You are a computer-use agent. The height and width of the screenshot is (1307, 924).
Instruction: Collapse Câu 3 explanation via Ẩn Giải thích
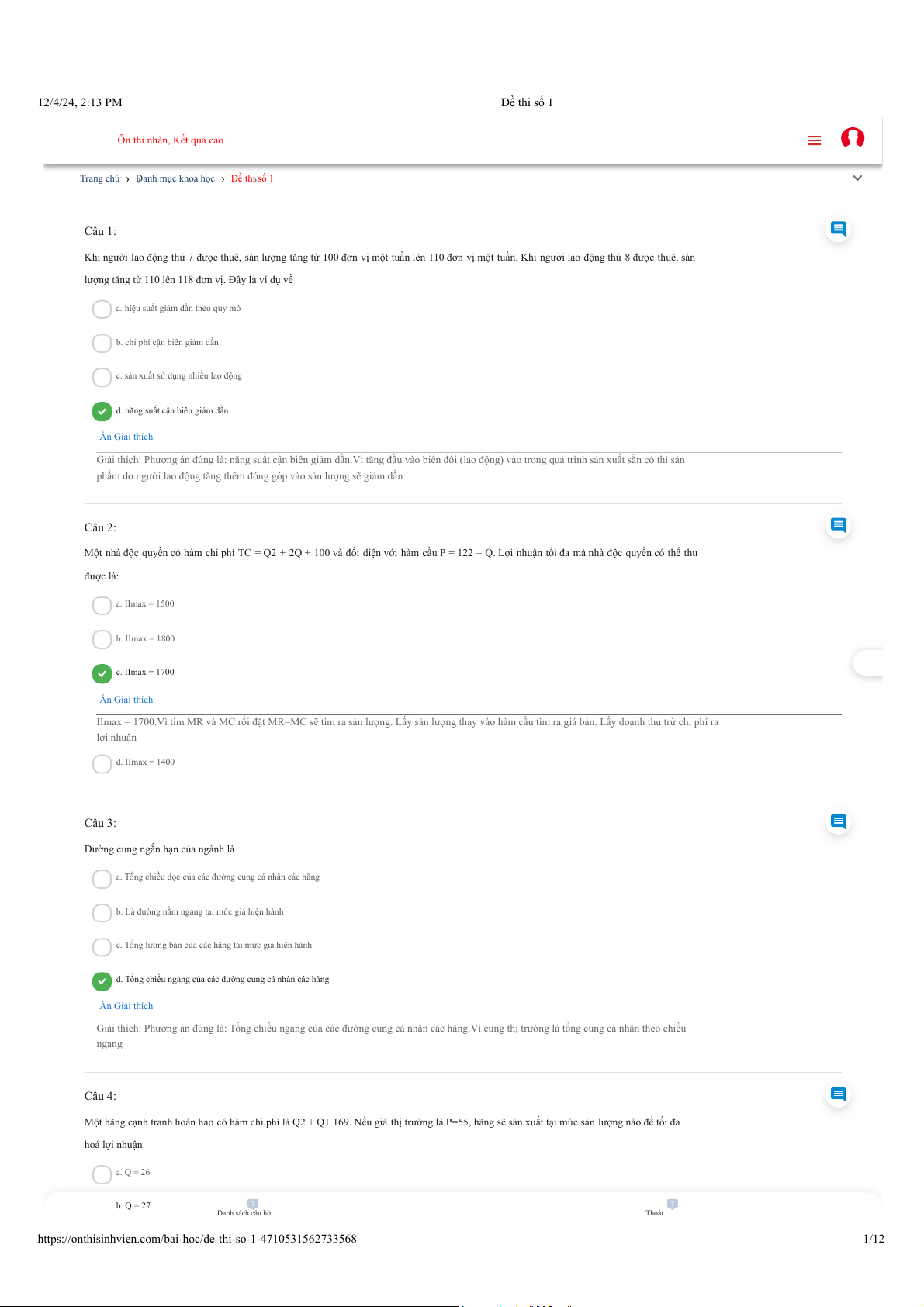click(x=126, y=1006)
